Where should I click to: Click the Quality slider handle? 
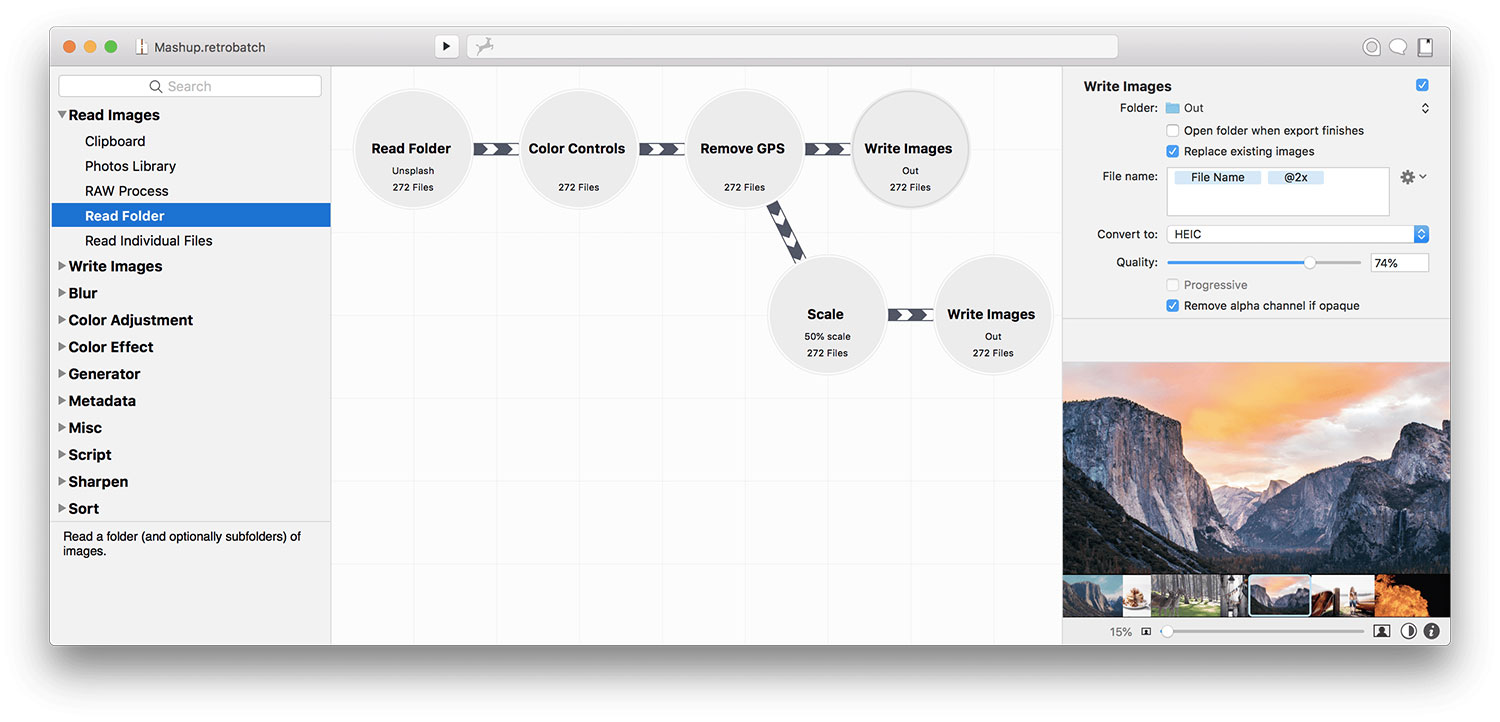pos(1309,262)
